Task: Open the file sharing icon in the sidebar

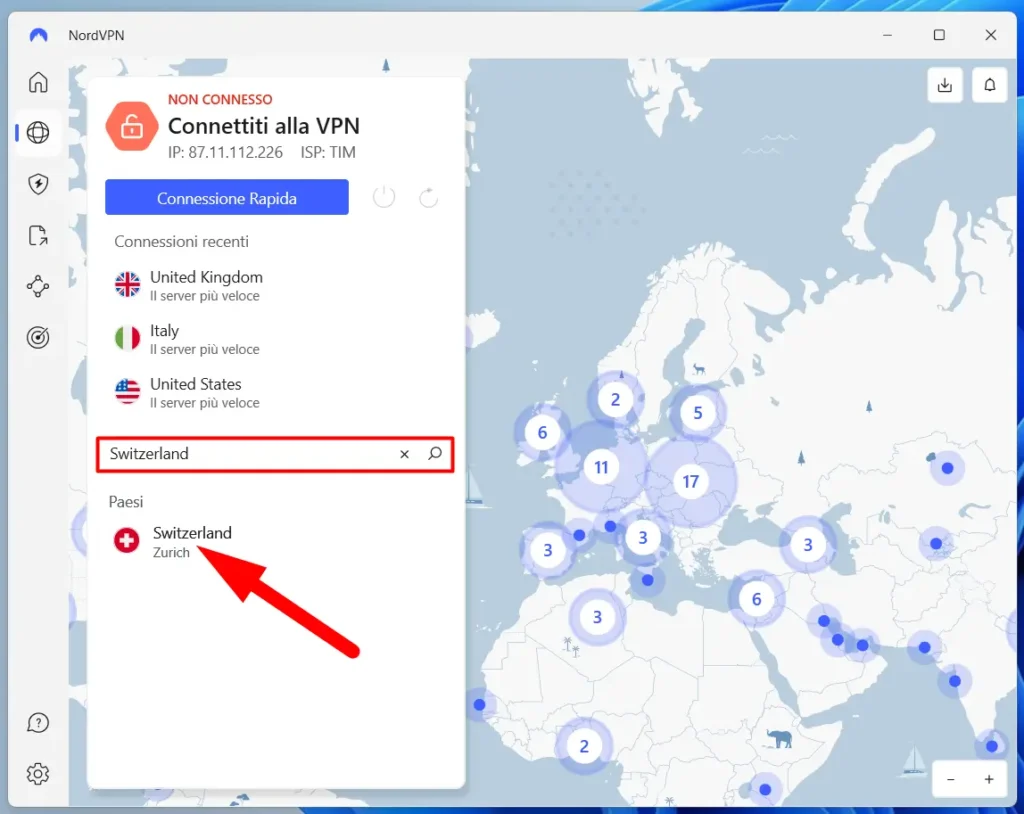Action: click(x=38, y=236)
